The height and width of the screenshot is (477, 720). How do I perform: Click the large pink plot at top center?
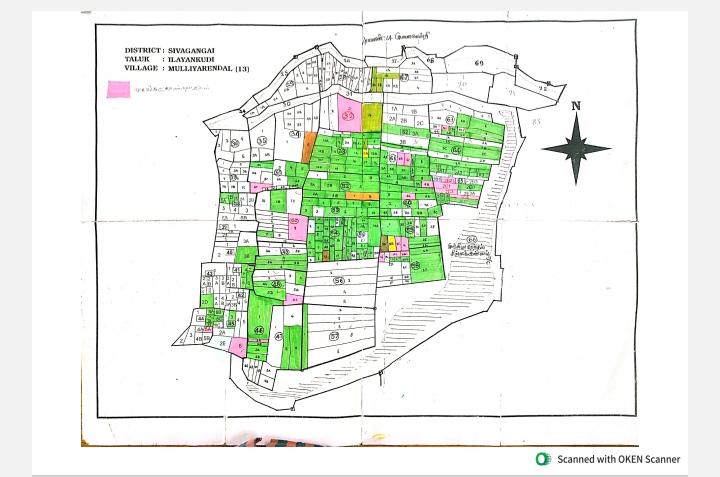click(x=349, y=112)
